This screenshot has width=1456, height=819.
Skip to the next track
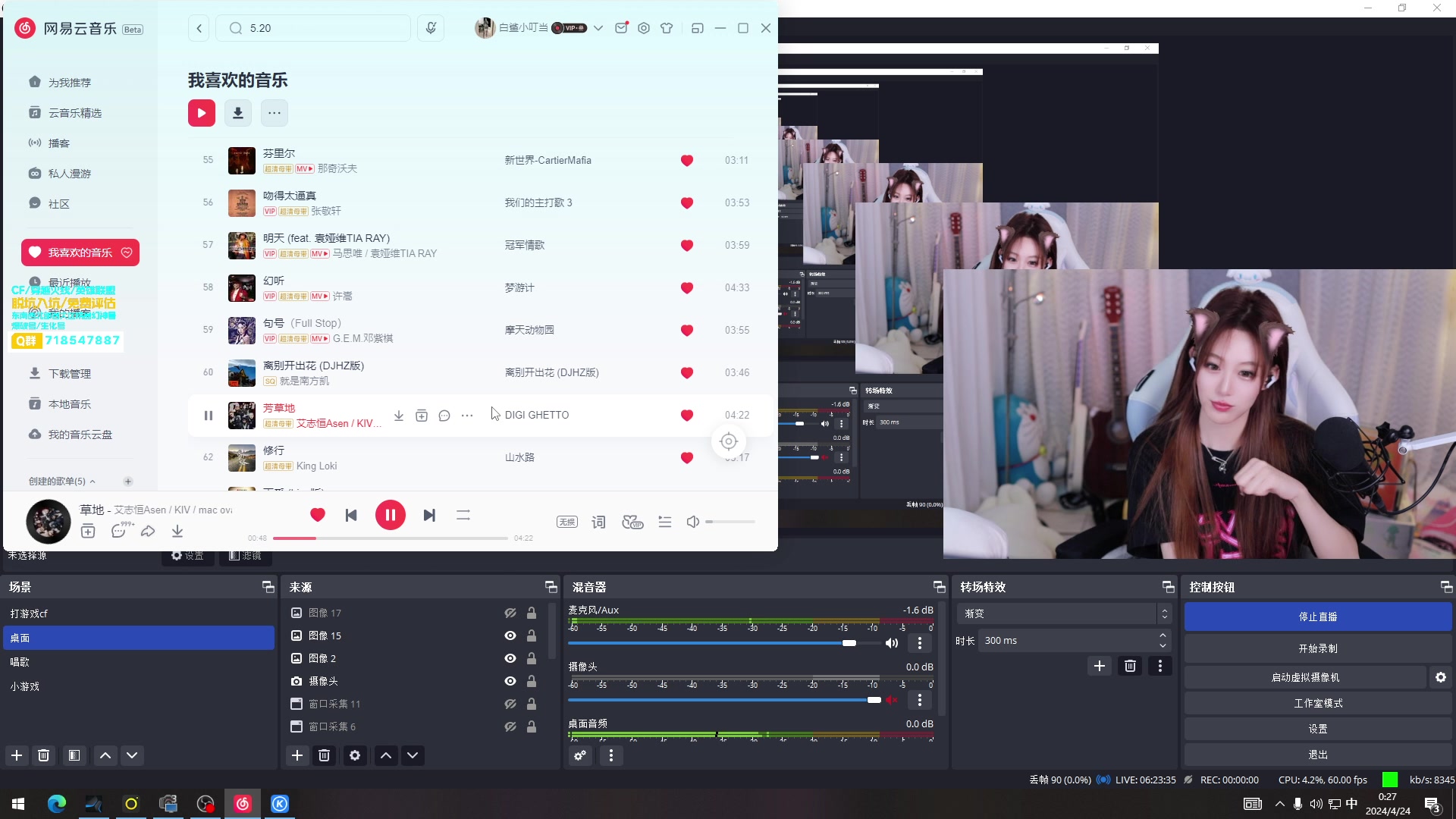click(x=429, y=516)
